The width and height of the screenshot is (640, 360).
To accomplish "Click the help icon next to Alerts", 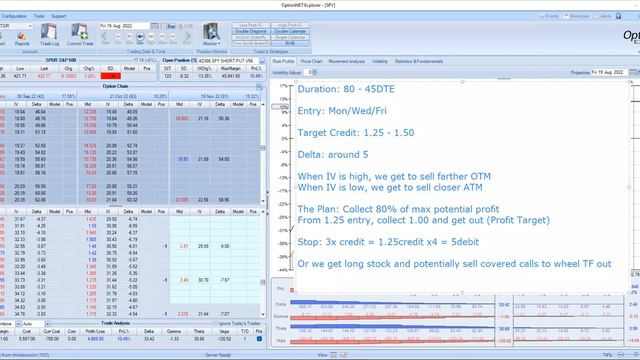I will tap(618, 16).
